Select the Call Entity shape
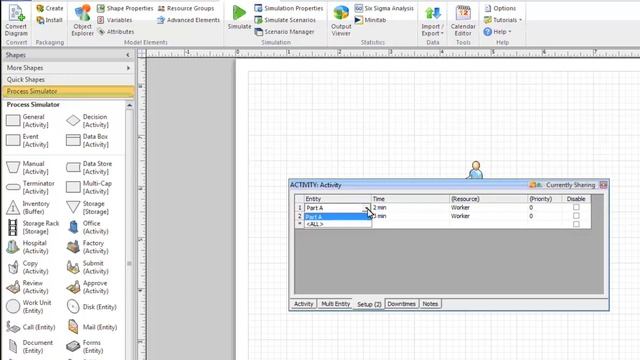The height and width of the screenshot is (360, 640). [x=31, y=327]
